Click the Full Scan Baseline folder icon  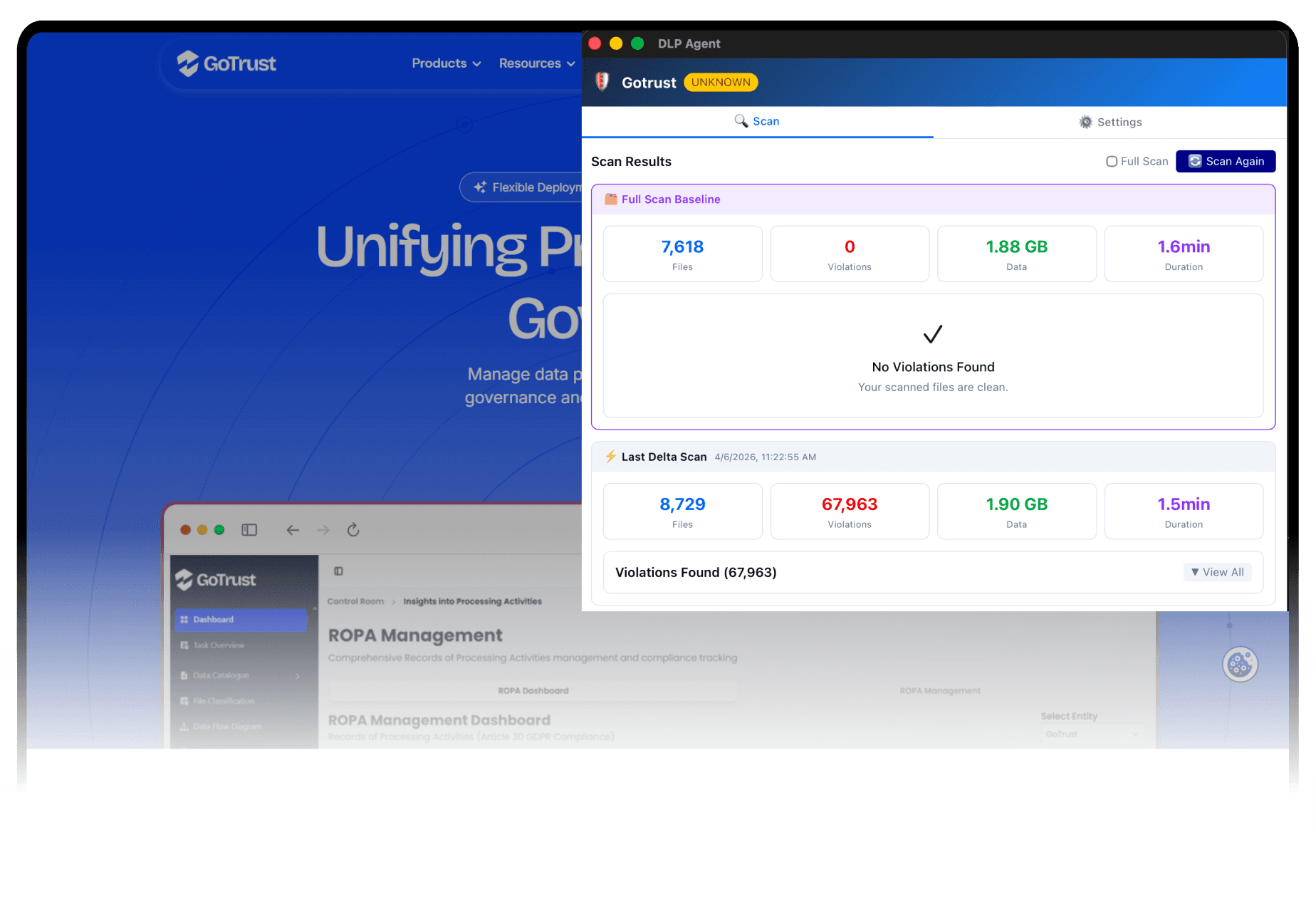click(610, 199)
